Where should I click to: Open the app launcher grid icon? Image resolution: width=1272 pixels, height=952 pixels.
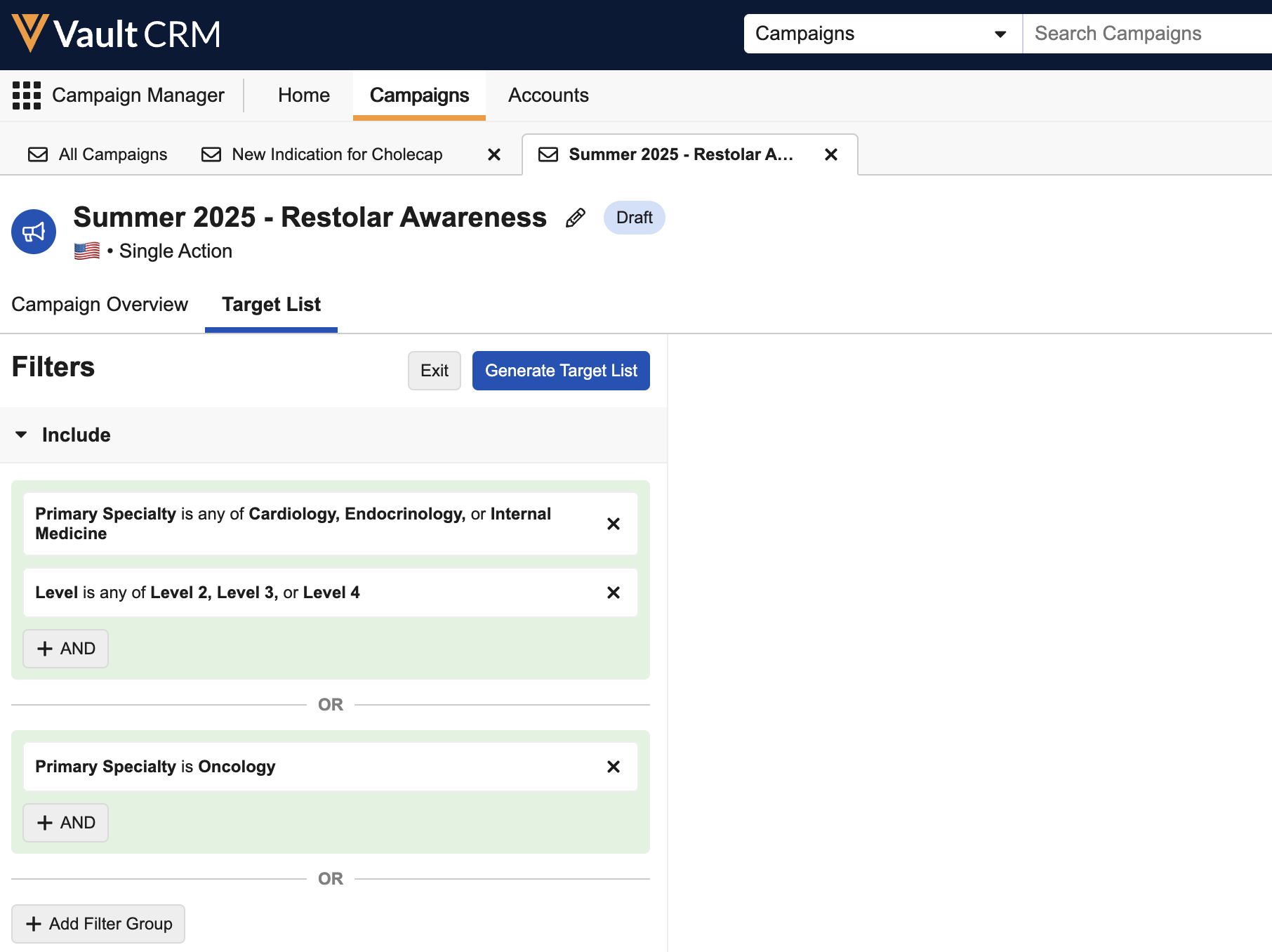point(27,95)
